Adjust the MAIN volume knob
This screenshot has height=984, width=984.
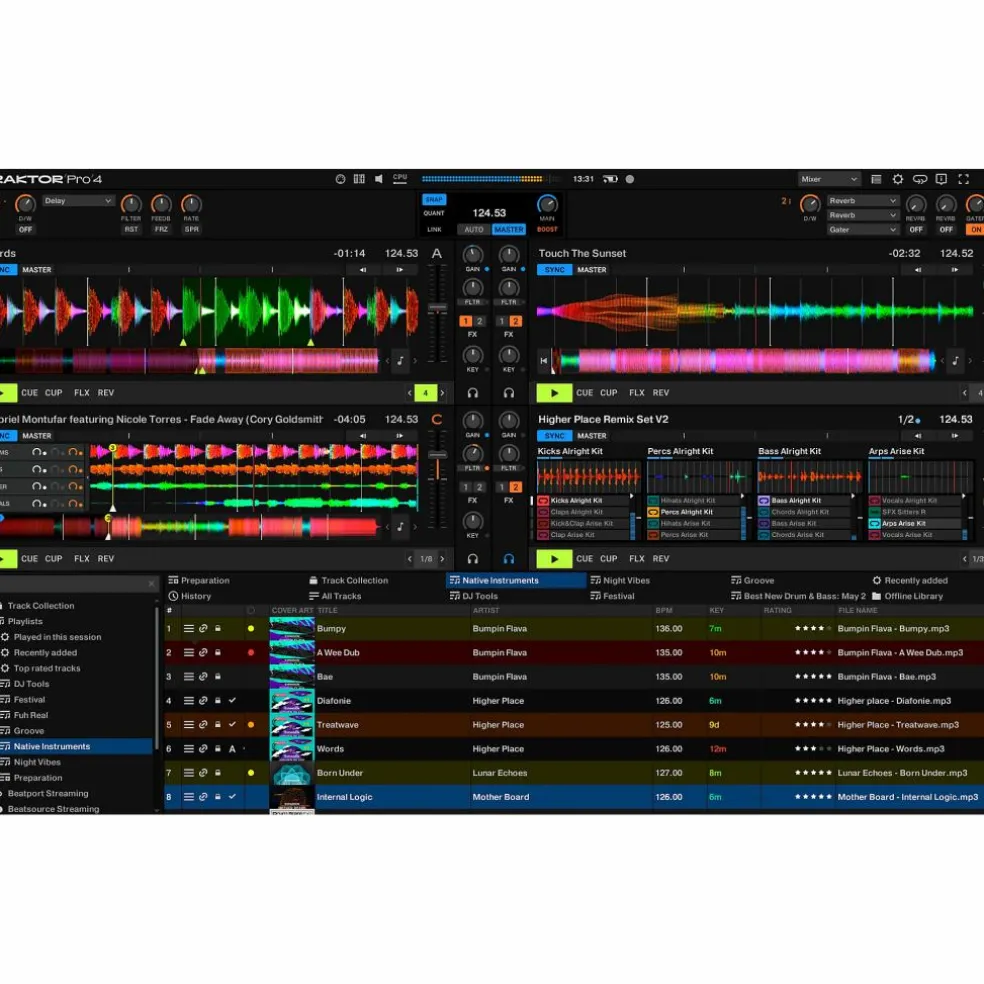click(547, 204)
